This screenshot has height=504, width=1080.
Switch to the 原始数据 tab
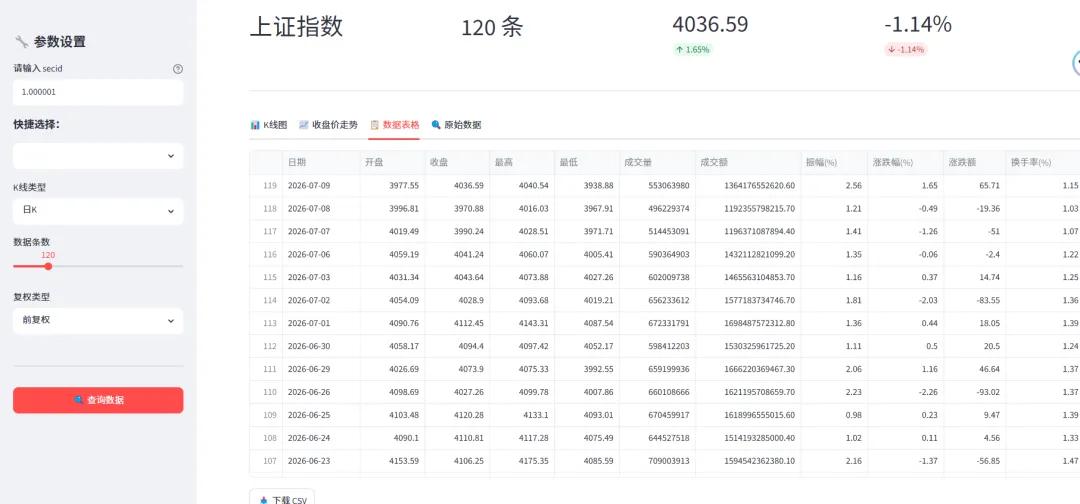tap(456, 125)
